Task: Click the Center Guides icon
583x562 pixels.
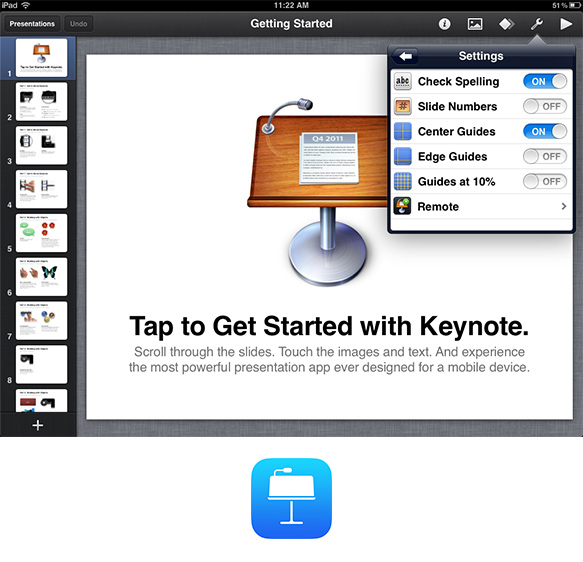Action: click(403, 131)
